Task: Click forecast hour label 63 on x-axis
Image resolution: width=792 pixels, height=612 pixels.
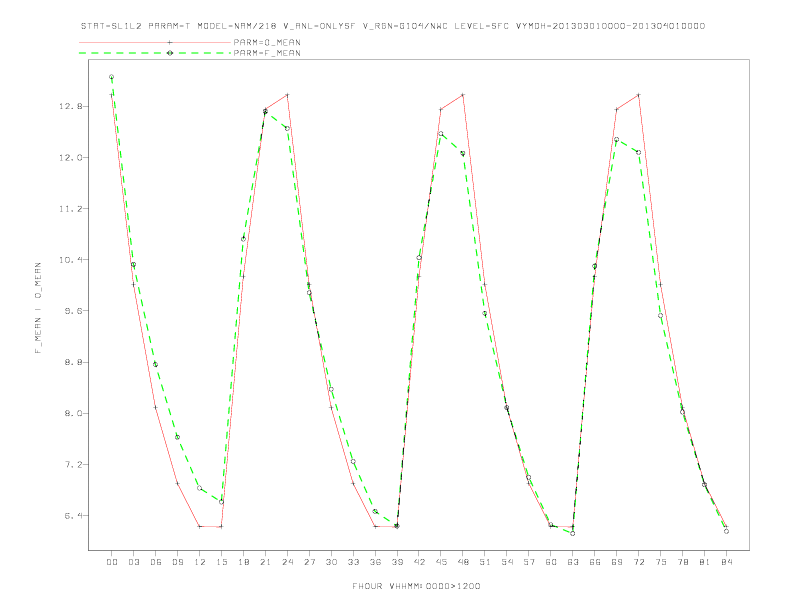Action: point(573,562)
